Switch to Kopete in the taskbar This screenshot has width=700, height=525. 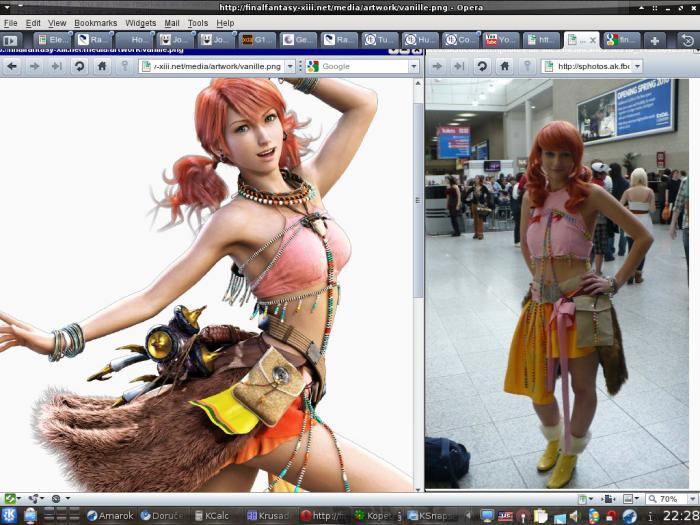tap(377, 516)
